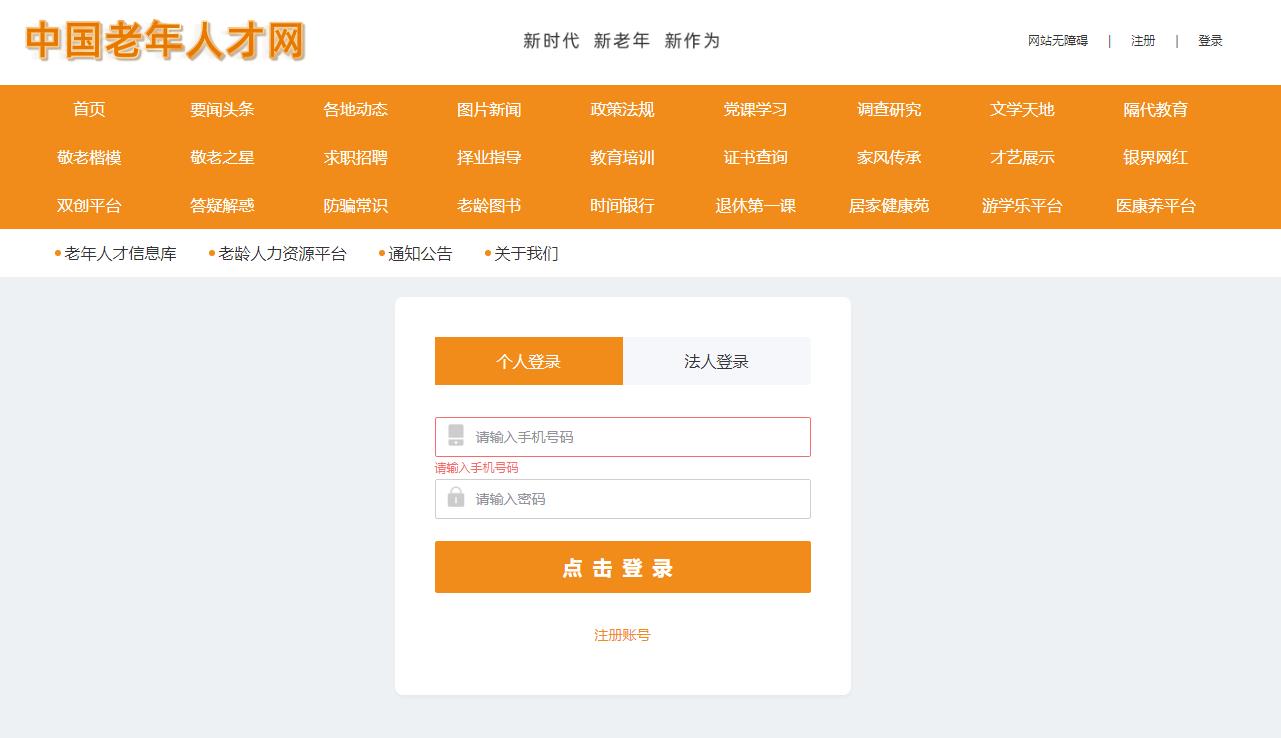1281x738 pixels.
Task: Click the 注册账号 link
Action: pos(622,635)
